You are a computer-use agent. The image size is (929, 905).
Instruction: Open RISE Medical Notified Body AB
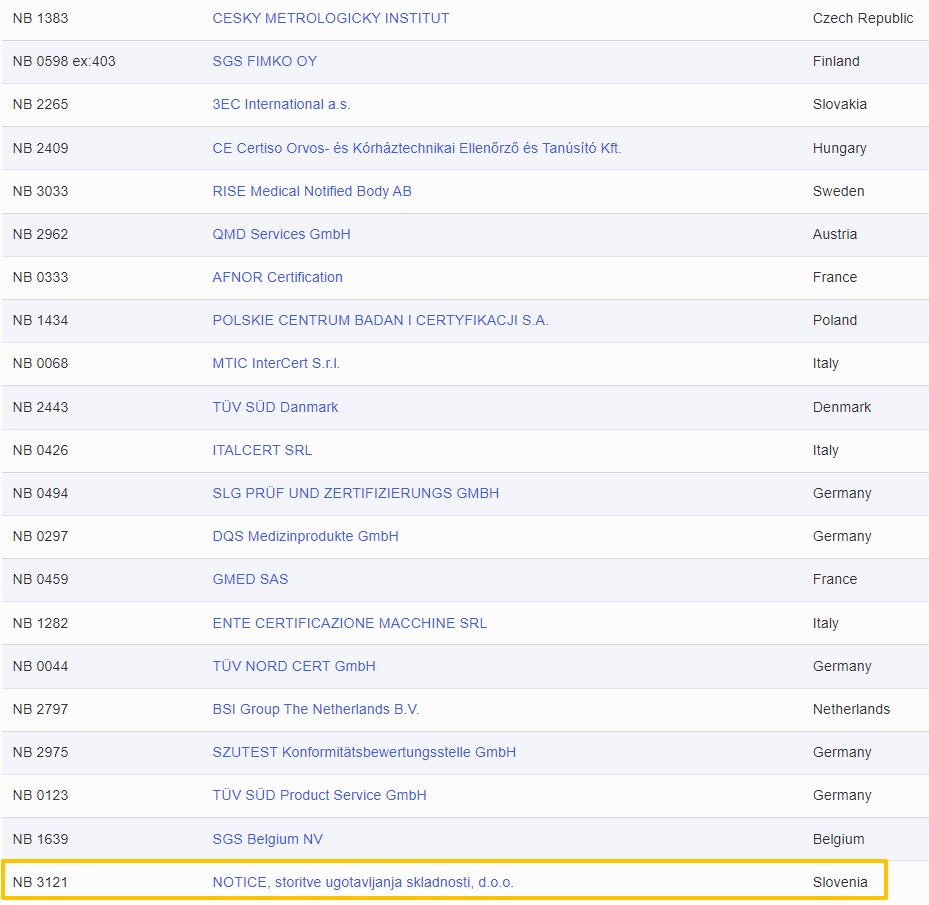[311, 191]
